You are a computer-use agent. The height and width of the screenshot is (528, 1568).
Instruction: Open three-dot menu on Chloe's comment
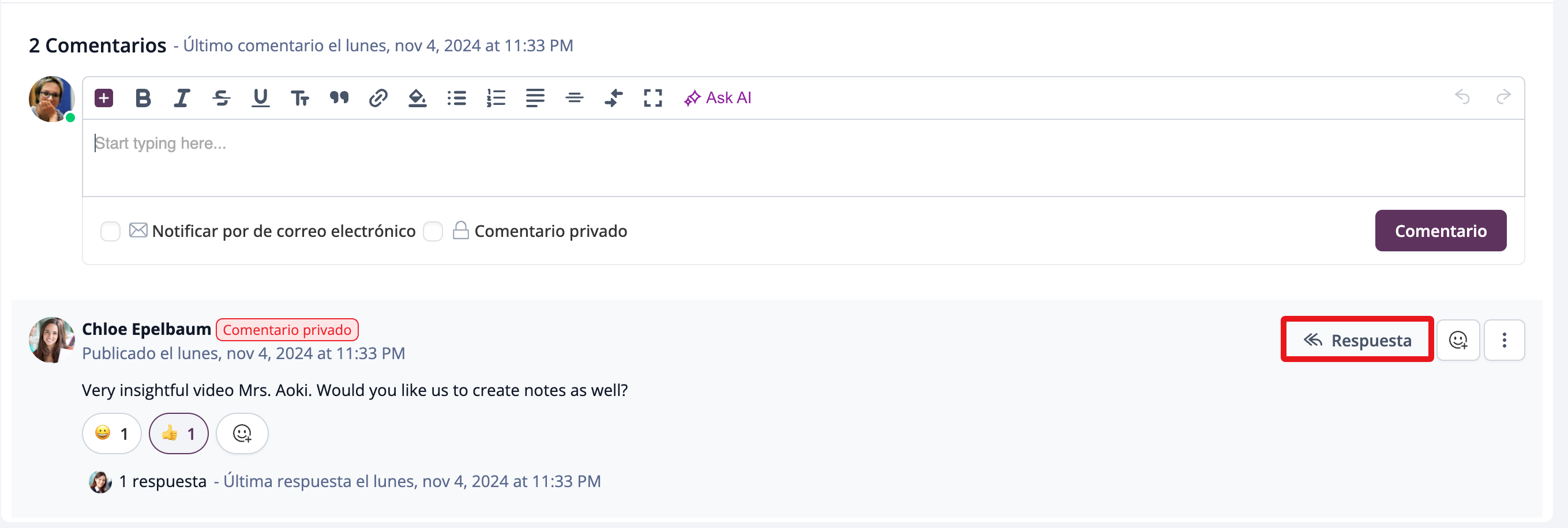tap(1503, 340)
